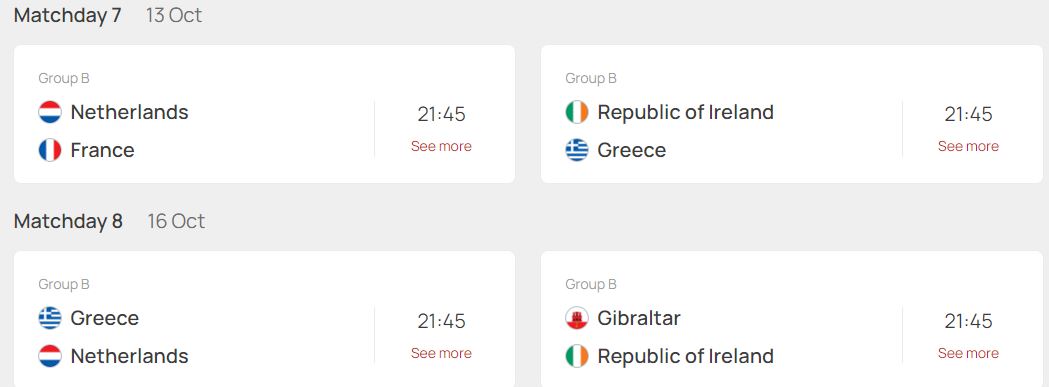Click the Netherlands flag in Matchday 8

(50, 356)
